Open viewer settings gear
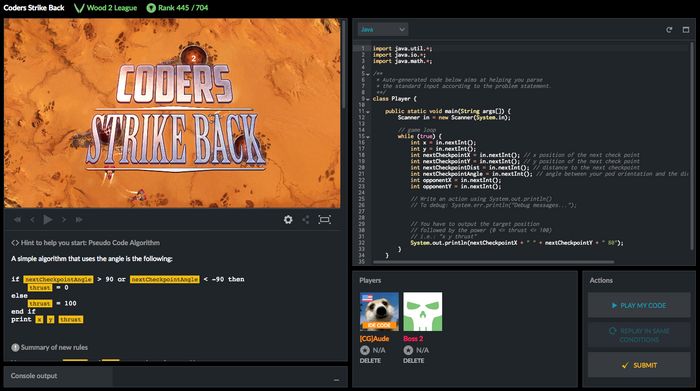 coord(288,220)
